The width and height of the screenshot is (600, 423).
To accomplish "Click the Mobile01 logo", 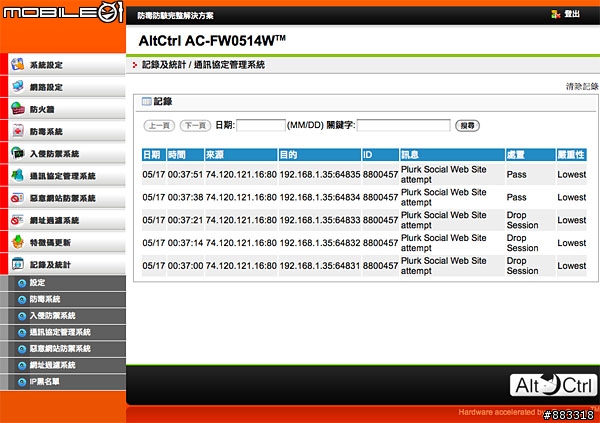I will [63, 12].
